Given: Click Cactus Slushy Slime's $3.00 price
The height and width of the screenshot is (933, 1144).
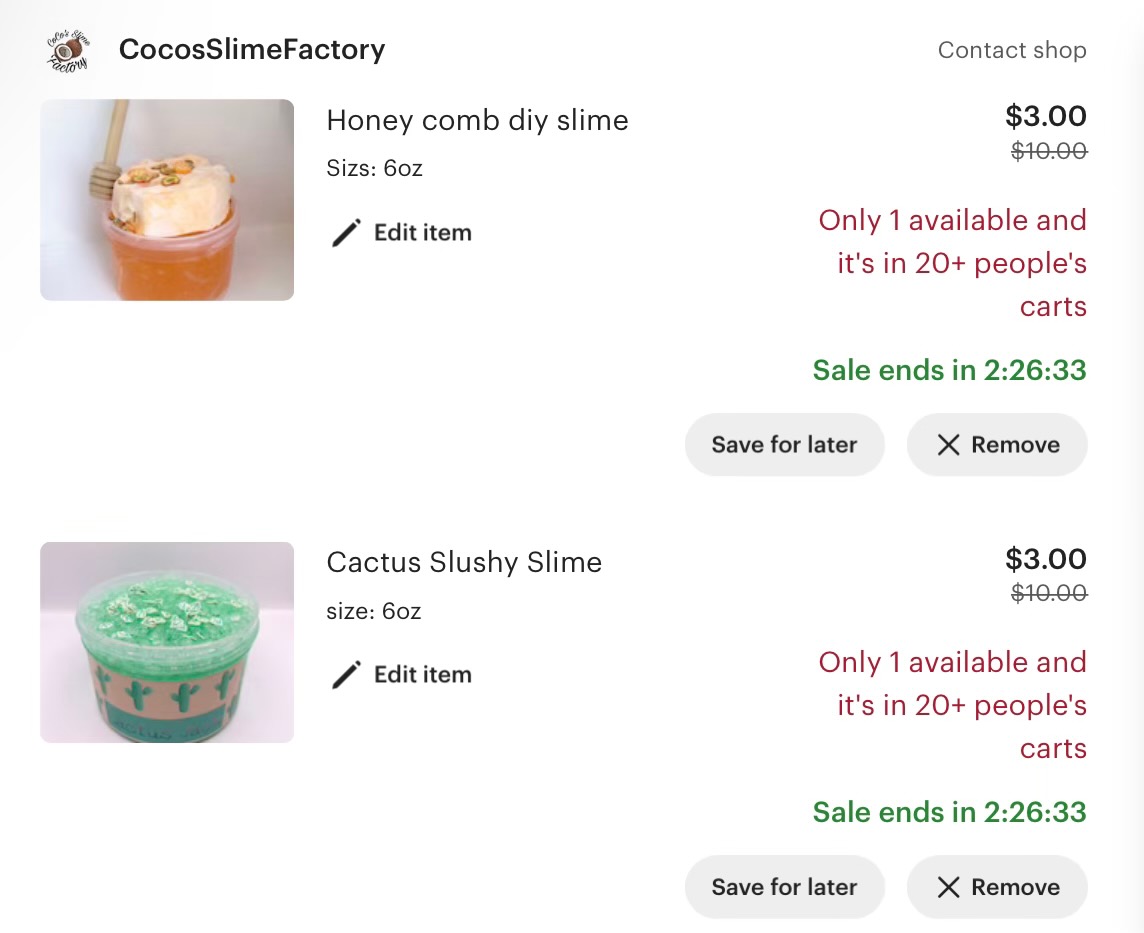Looking at the screenshot, I should point(1045,558).
